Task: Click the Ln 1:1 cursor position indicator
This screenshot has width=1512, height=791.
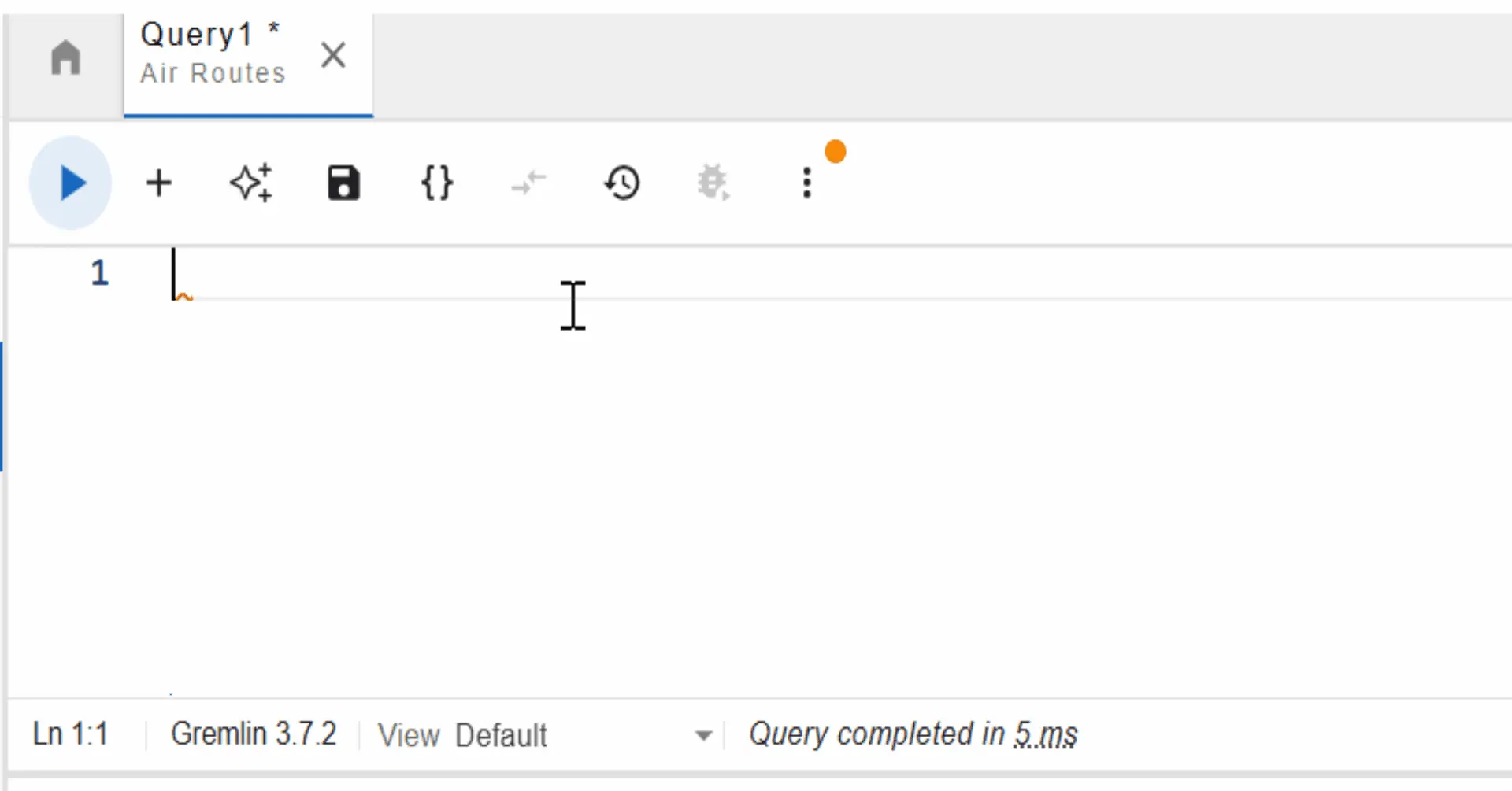Action: coord(70,734)
